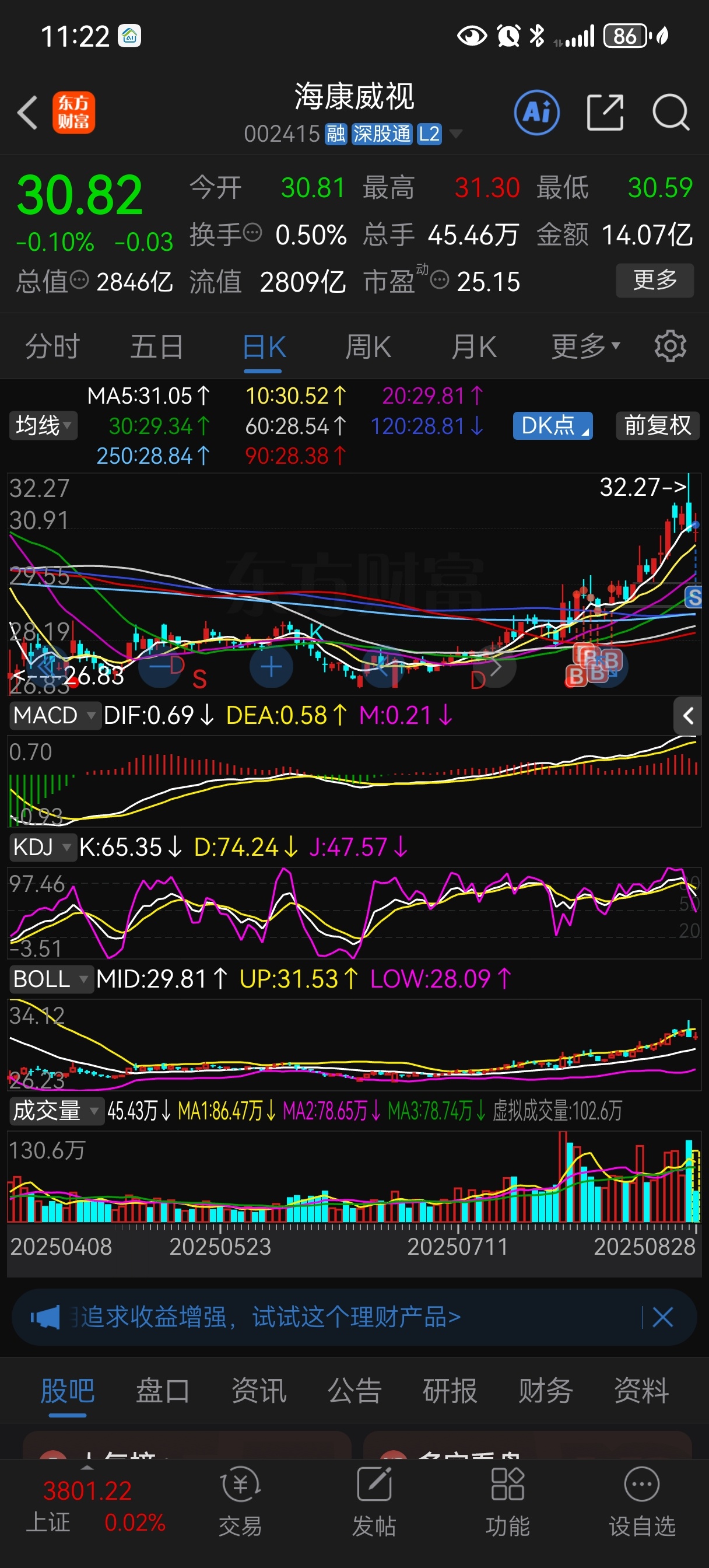
Task: Tap the minus zoom-out chart button
Action: pos(160,667)
